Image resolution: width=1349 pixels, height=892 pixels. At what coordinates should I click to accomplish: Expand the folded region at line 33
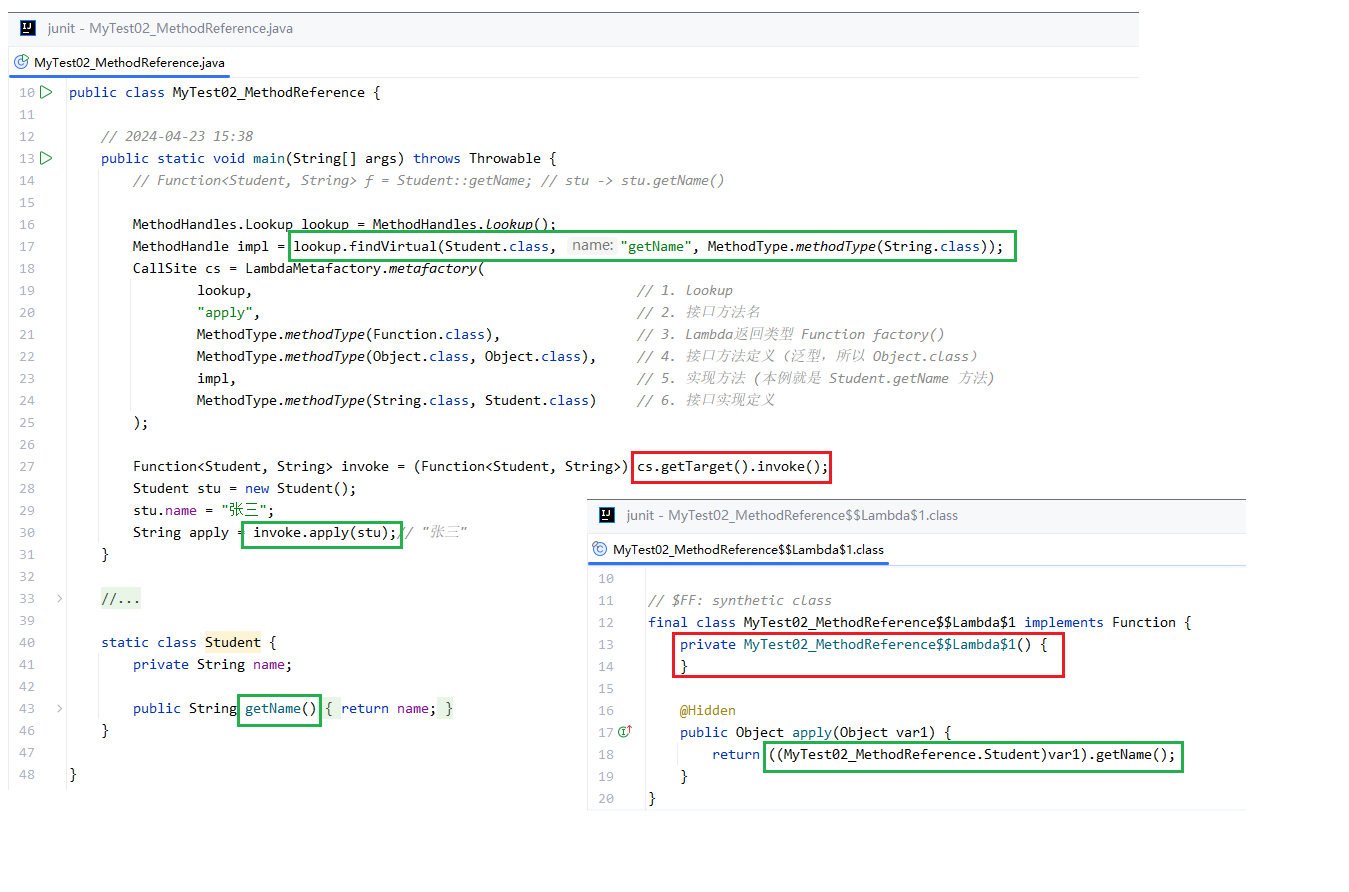pos(59,598)
